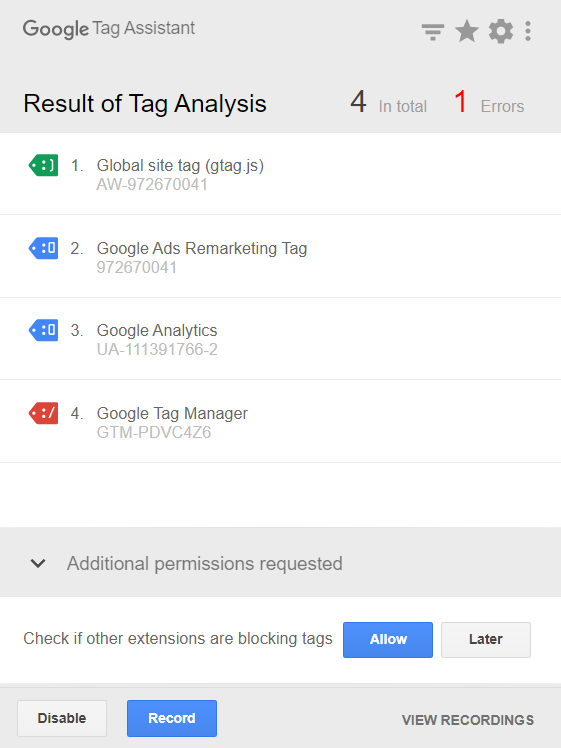Select Google Tag Manager GTM-PDVC4Z6 row
This screenshot has width=561, height=748.
point(280,422)
